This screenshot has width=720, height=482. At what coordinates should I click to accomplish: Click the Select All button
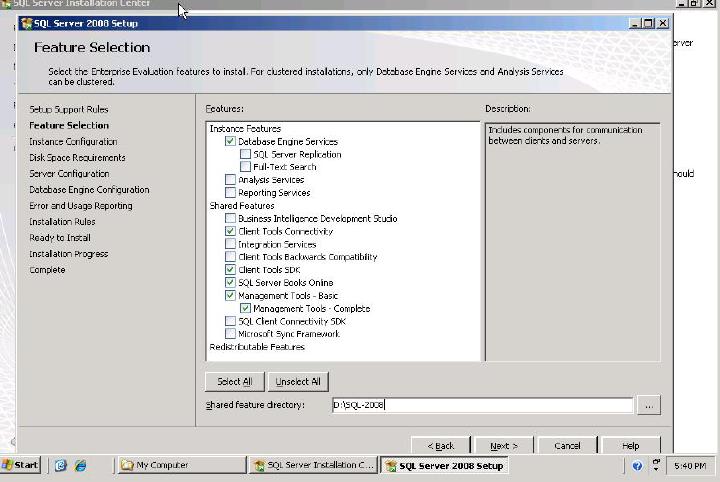click(235, 381)
